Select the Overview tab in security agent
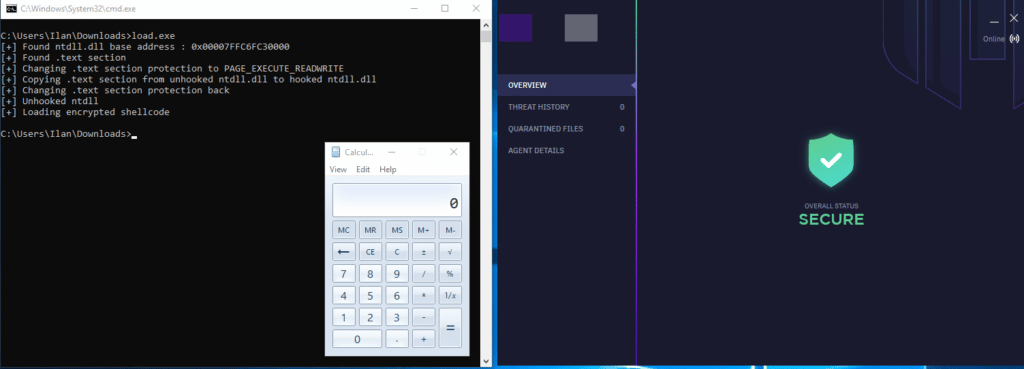The height and width of the screenshot is (369, 1024). [567, 85]
